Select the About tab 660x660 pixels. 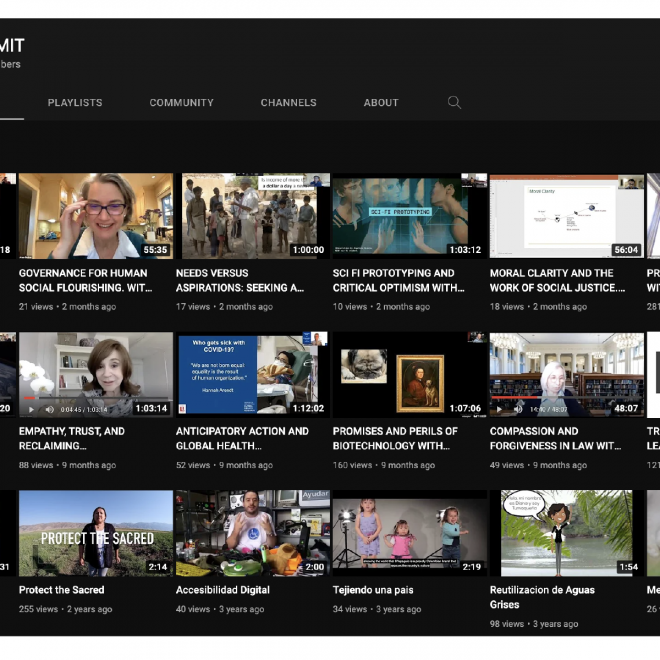(x=381, y=103)
